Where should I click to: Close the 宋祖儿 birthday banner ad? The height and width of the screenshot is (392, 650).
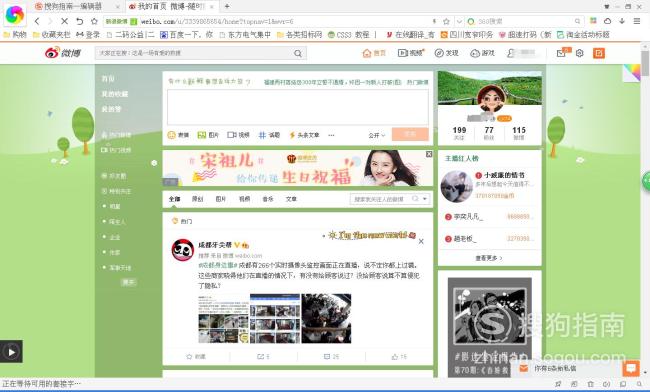(429, 154)
